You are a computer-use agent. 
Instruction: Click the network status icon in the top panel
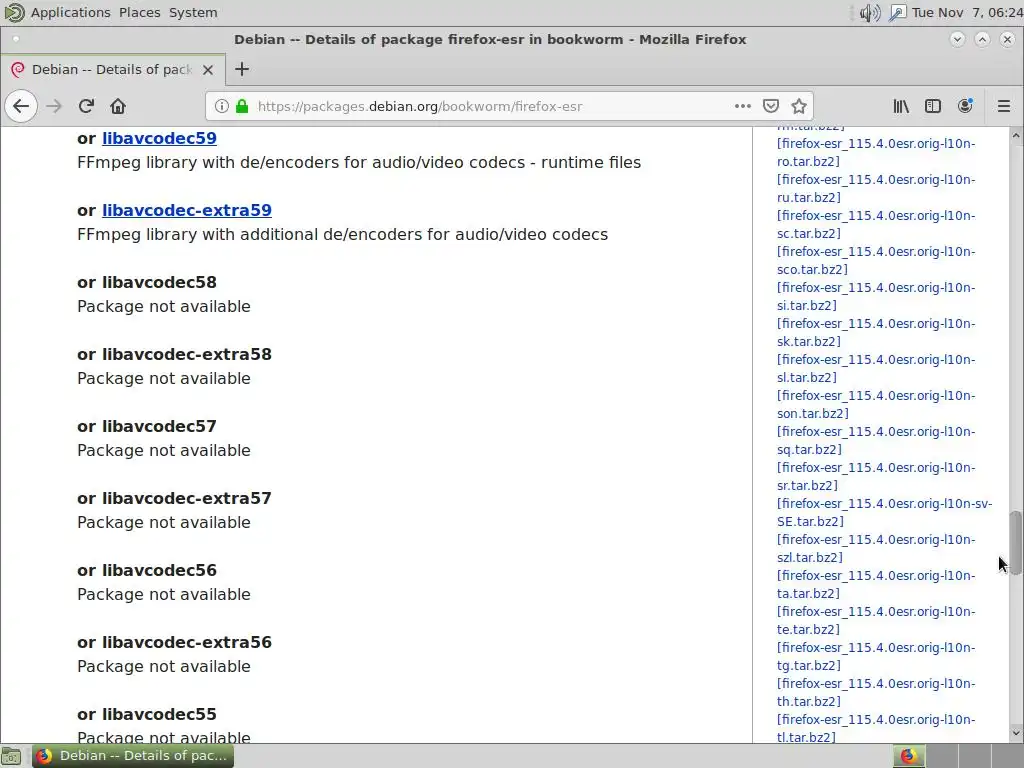pos(898,12)
